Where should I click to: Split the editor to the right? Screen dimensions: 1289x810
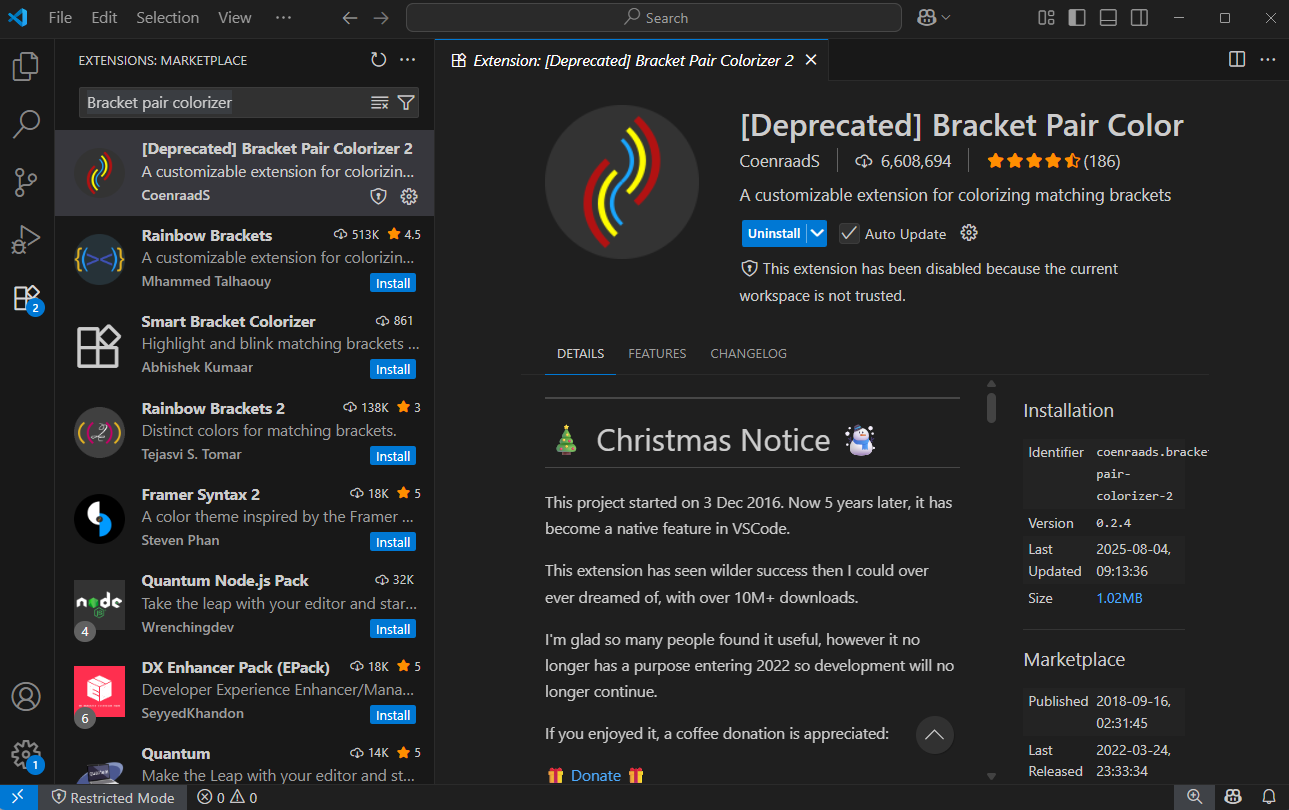pos(1237,60)
